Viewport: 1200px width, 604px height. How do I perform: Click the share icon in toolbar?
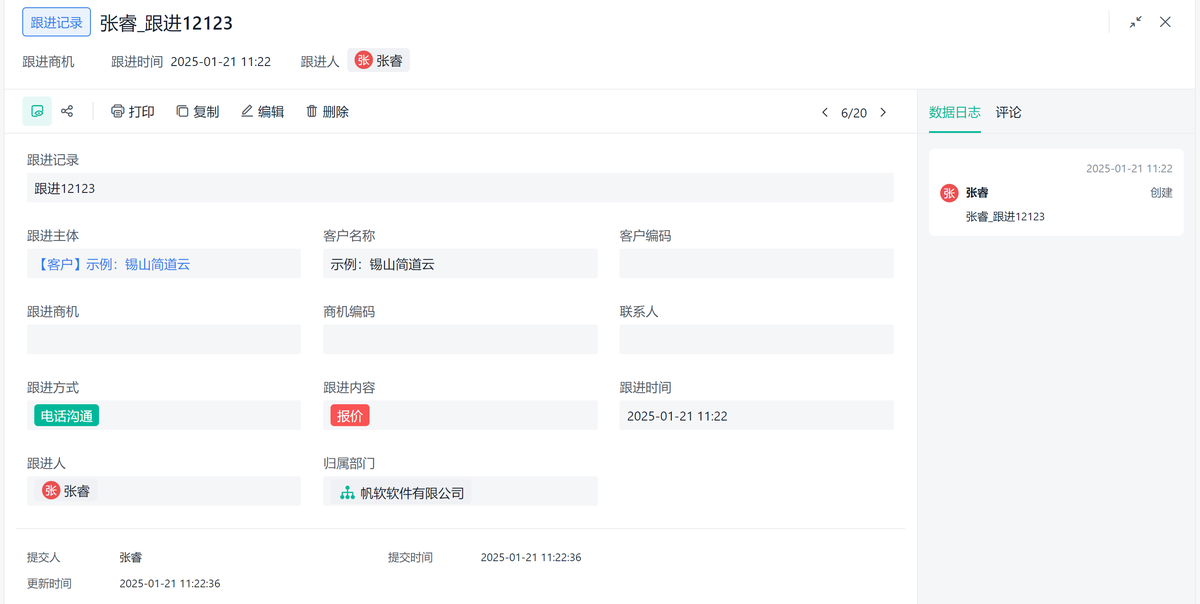coord(67,111)
